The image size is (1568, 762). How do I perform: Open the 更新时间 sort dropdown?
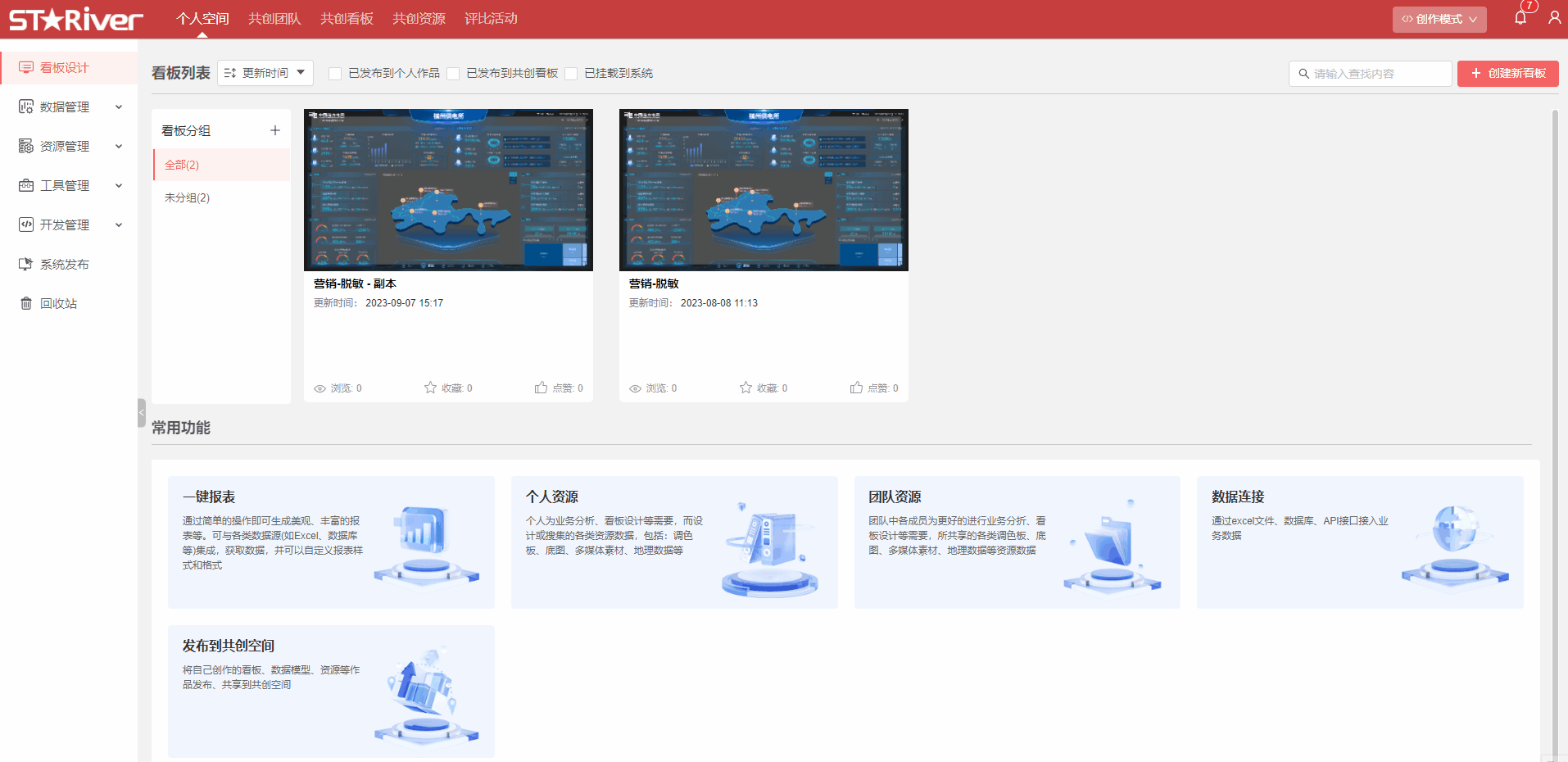pyautogui.click(x=265, y=73)
